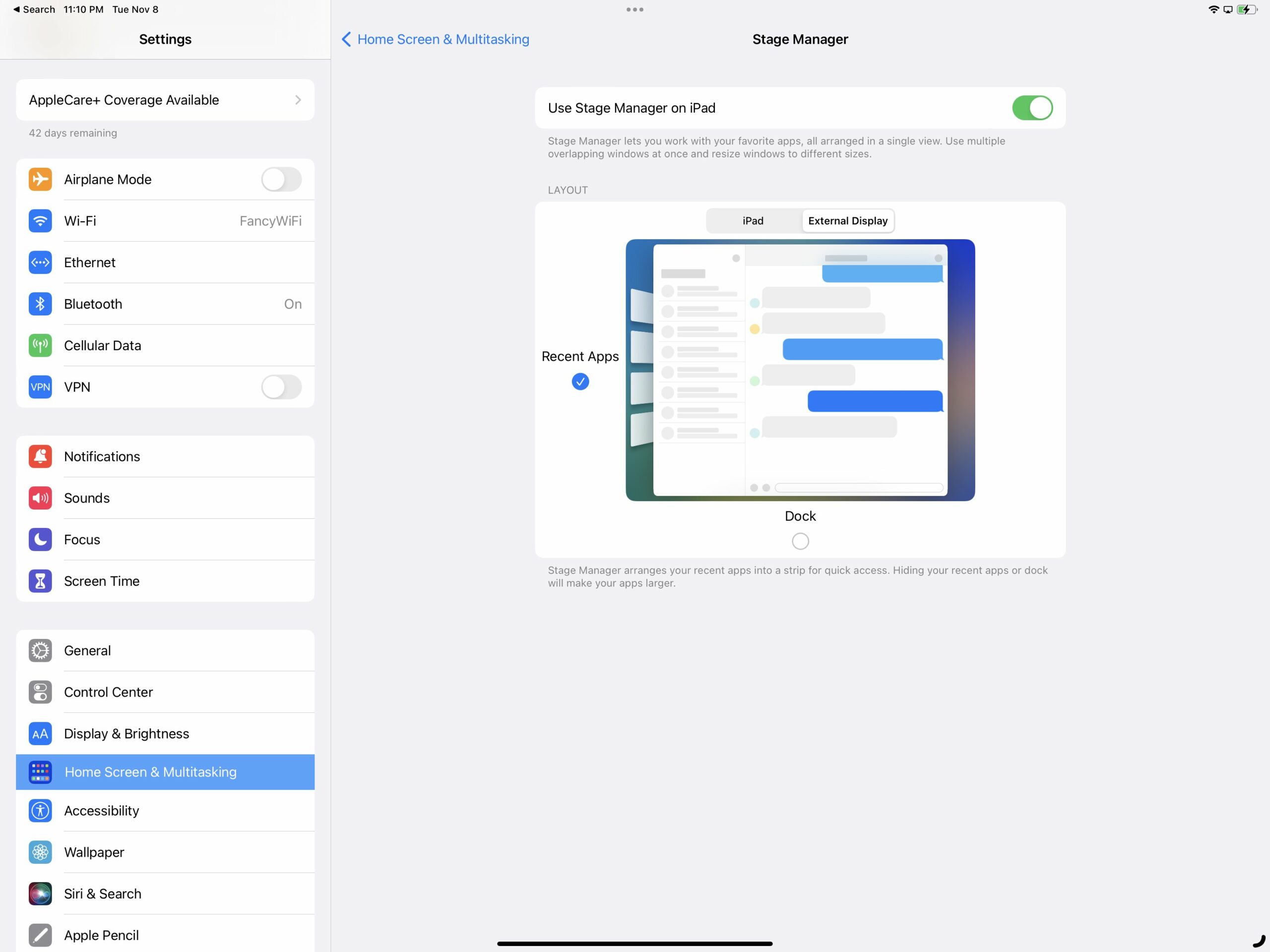Open Sounds settings label
The width and height of the screenshot is (1270, 952).
click(x=87, y=498)
